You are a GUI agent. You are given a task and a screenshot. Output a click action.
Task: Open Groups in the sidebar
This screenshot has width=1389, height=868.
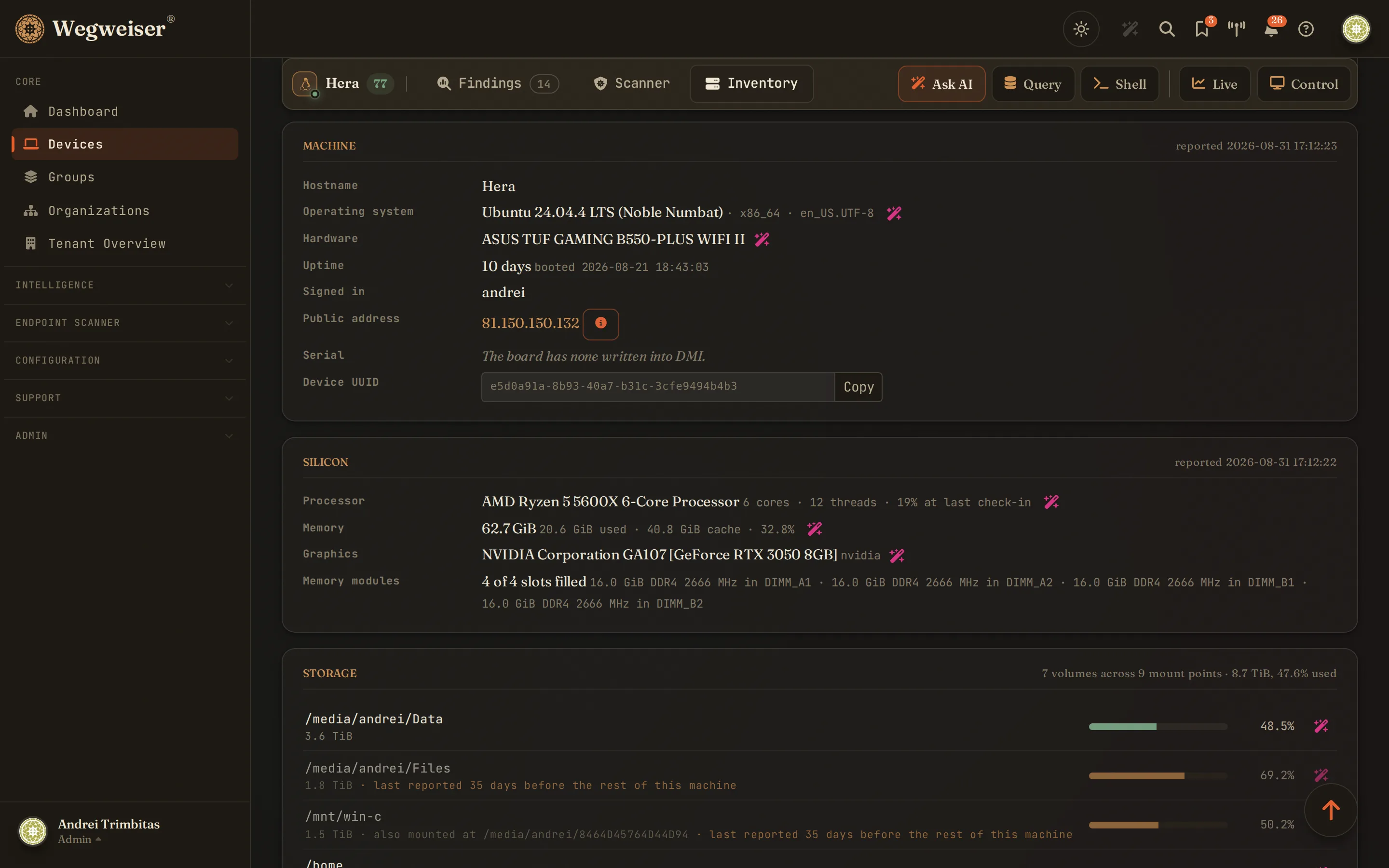click(124, 177)
